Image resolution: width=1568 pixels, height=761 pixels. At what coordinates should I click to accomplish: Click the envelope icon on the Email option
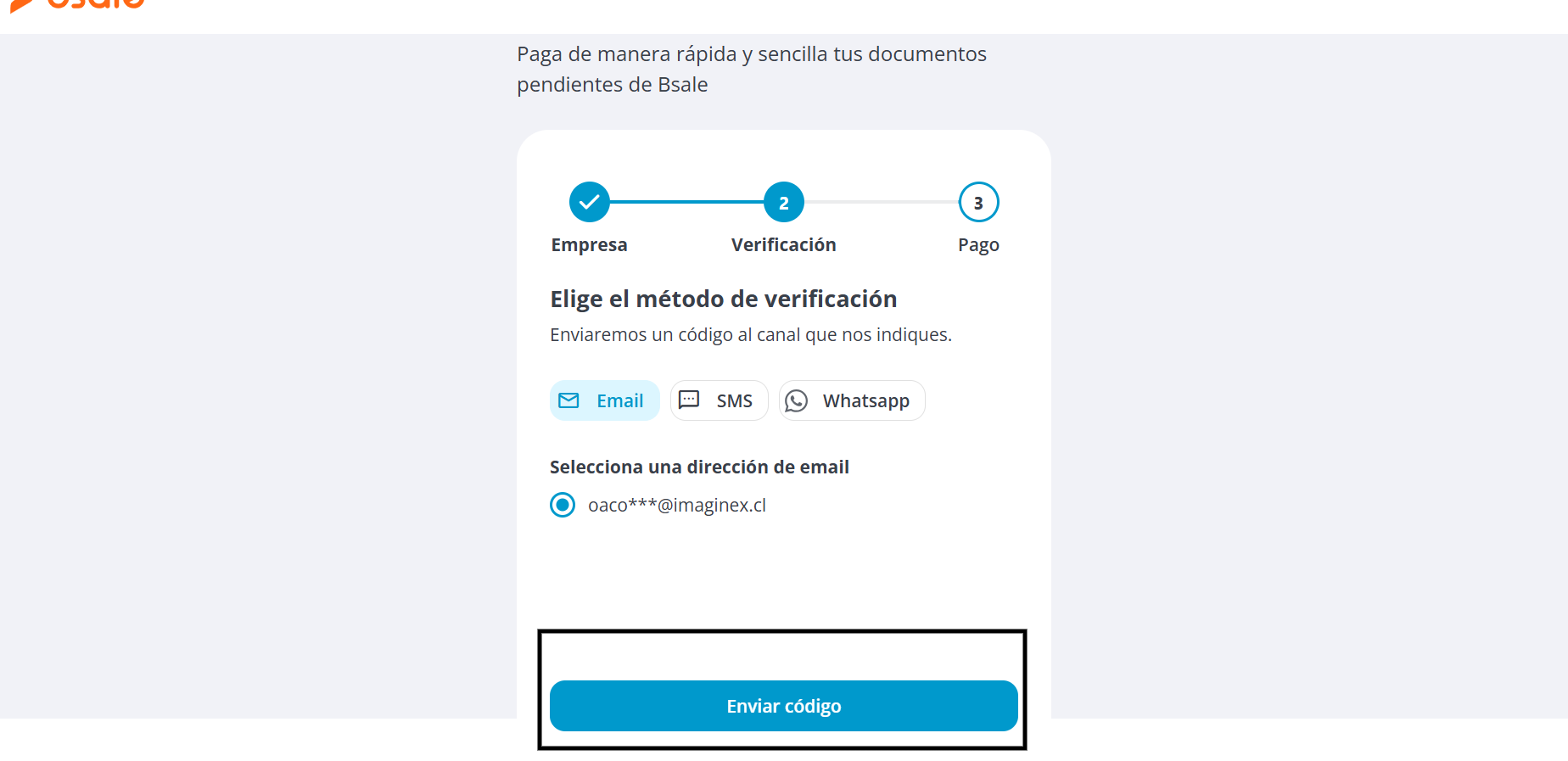point(568,400)
